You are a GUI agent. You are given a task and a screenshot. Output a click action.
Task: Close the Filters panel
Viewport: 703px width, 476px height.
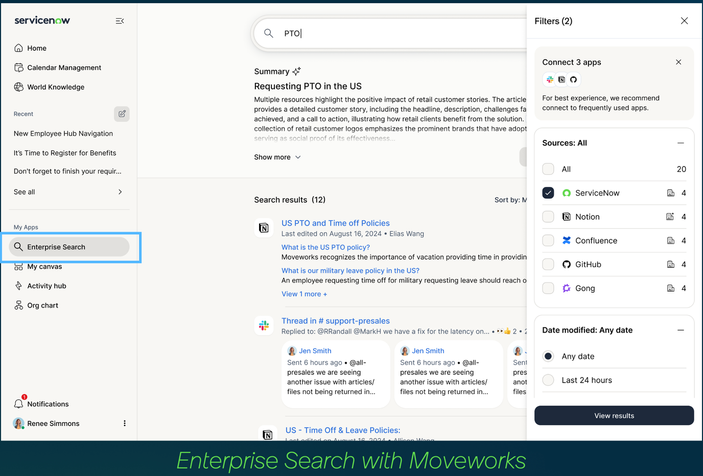click(x=684, y=21)
